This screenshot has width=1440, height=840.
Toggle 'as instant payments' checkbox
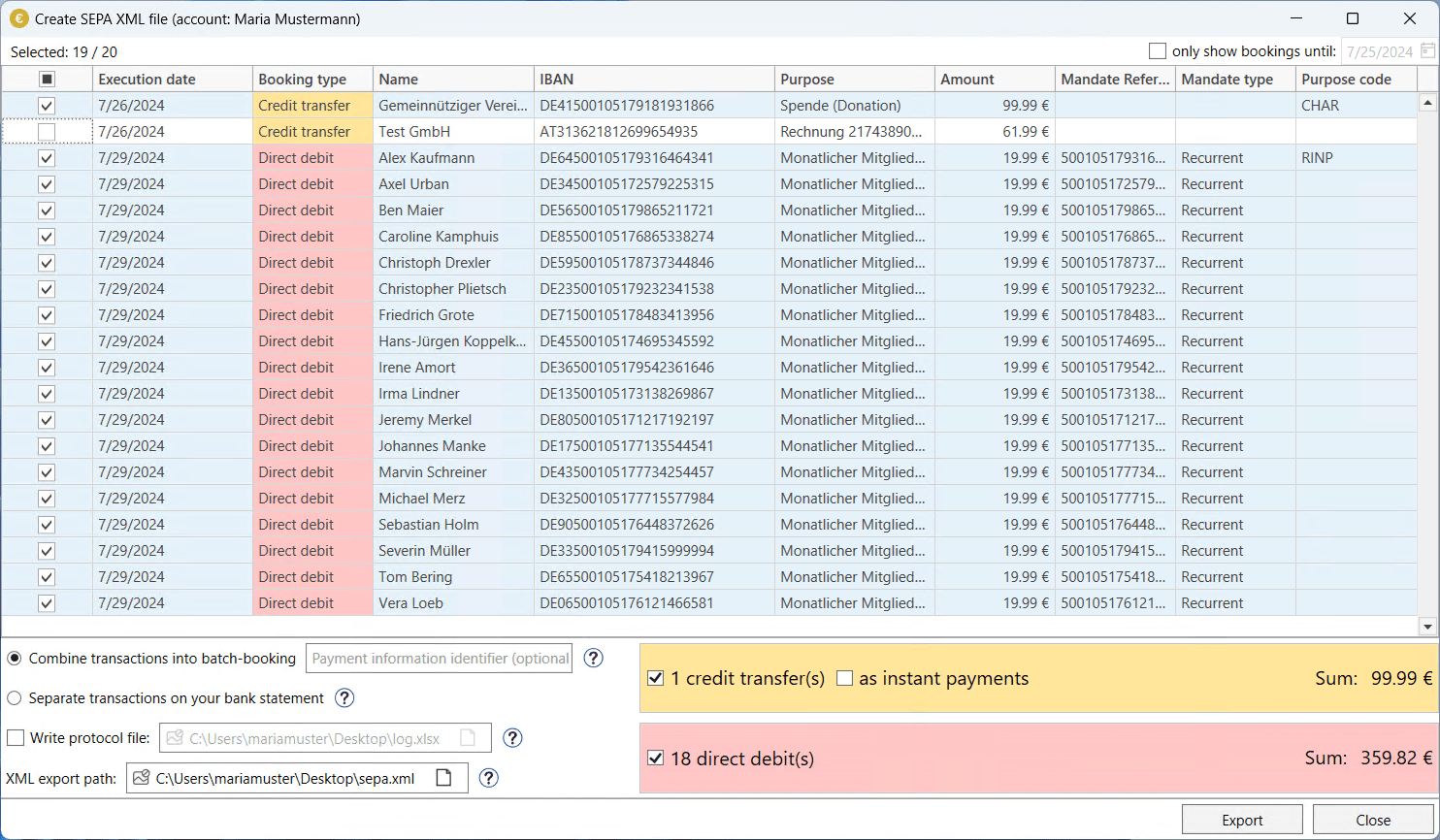844,679
